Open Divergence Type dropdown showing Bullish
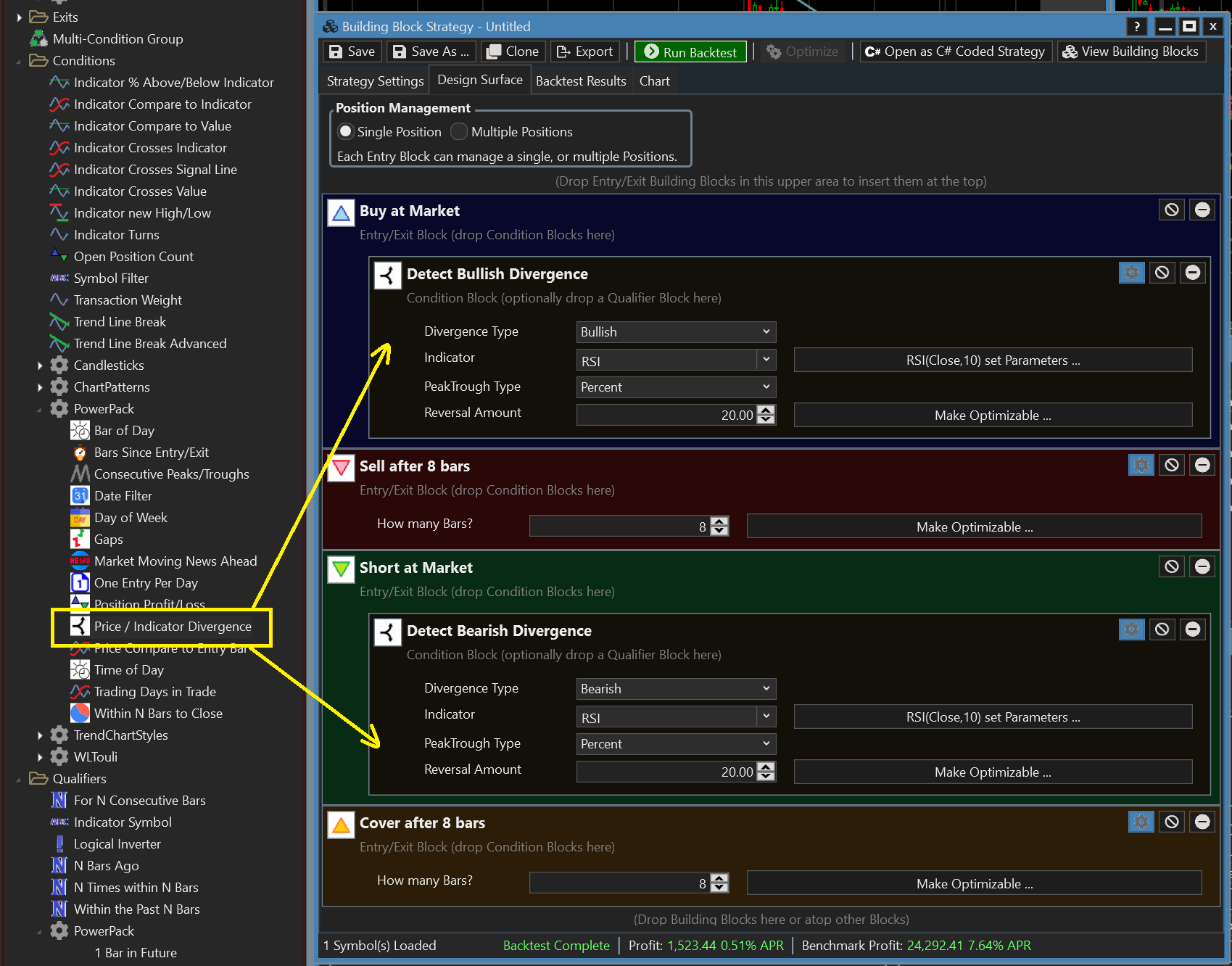The height and width of the screenshot is (966, 1232). click(676, 332)
